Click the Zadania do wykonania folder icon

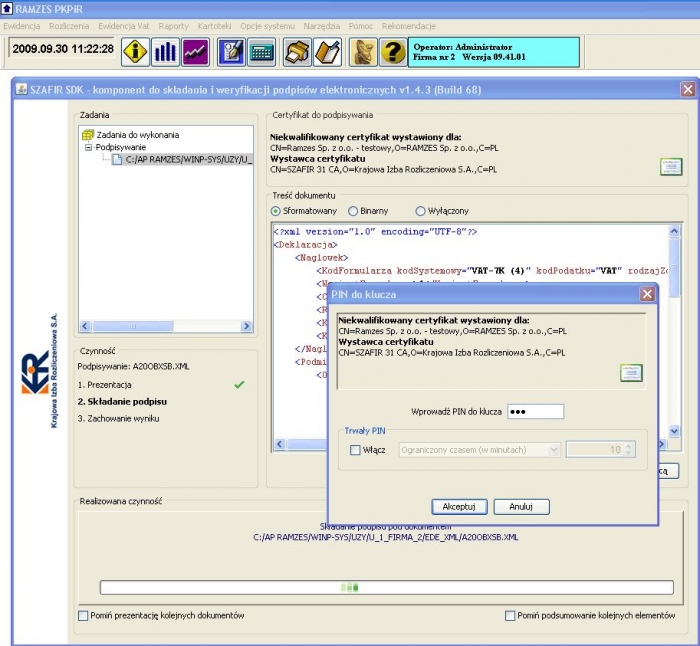(x=88, y=134)
